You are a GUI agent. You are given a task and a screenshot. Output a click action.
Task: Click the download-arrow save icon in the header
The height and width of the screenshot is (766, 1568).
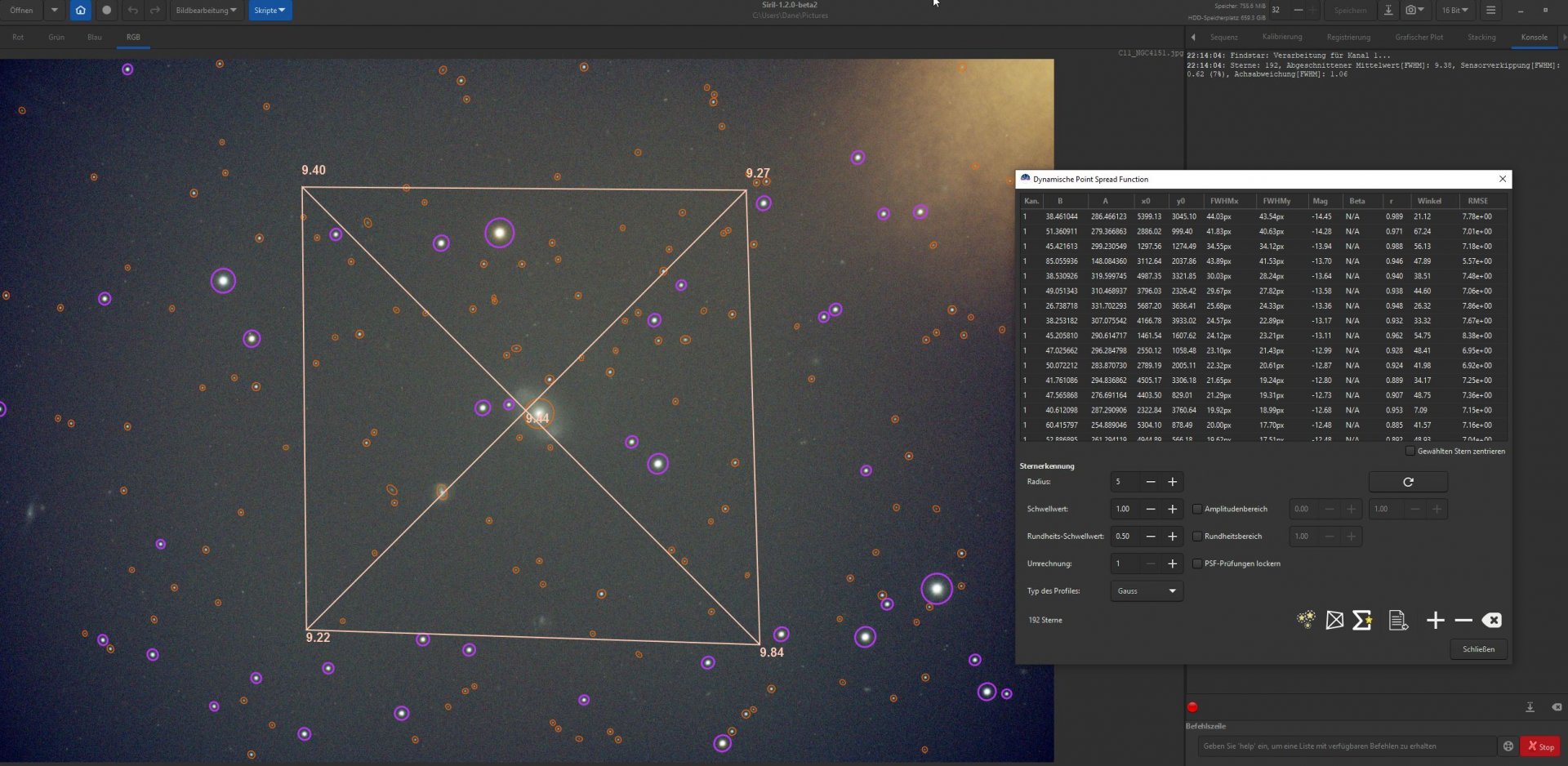1388,11
